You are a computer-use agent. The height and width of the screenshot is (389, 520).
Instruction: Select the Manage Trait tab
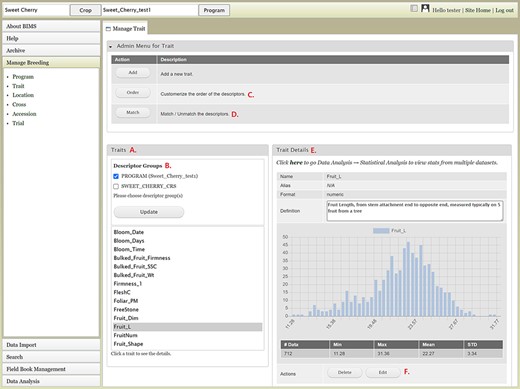pyautogui.click(x=125, y=29)
